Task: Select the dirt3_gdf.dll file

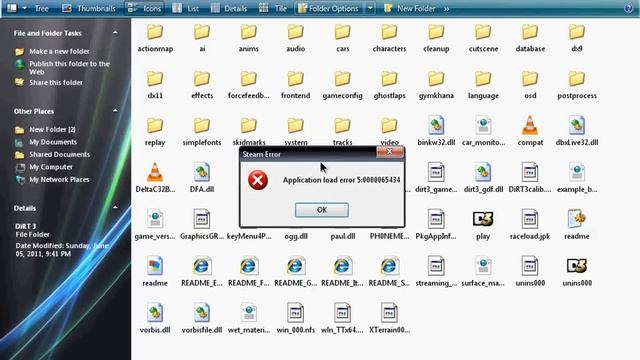Action: tap(483, 178)
